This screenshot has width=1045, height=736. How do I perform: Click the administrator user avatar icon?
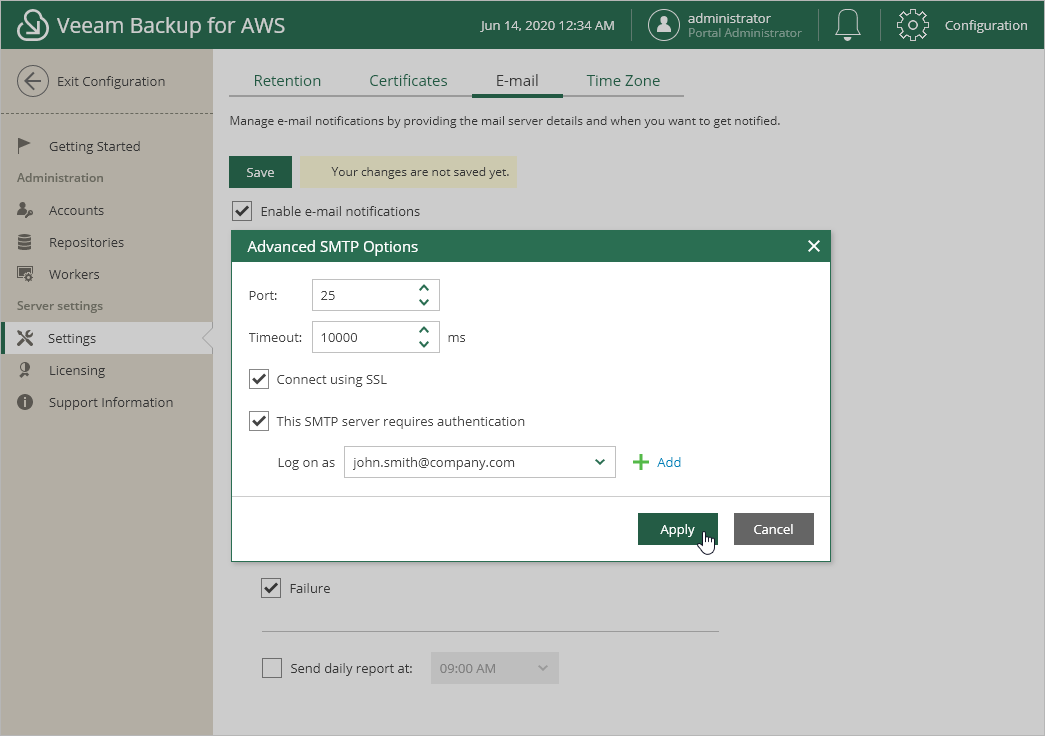point(664,25)
